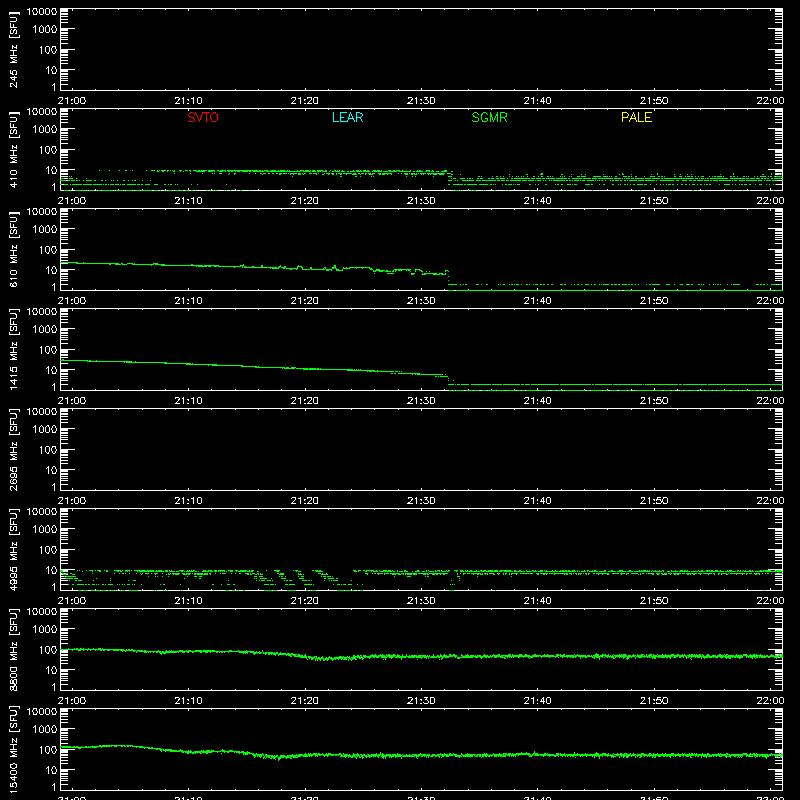Select the 610 MHz [SFU] axis title
The height and width of the screenshot is (800, 800).
coord(14,250)
